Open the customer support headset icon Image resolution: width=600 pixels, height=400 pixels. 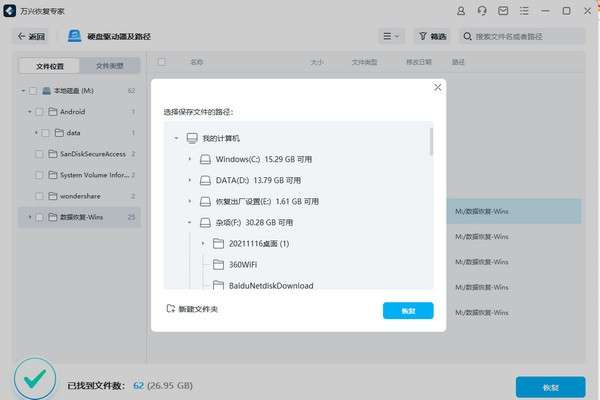482,11
